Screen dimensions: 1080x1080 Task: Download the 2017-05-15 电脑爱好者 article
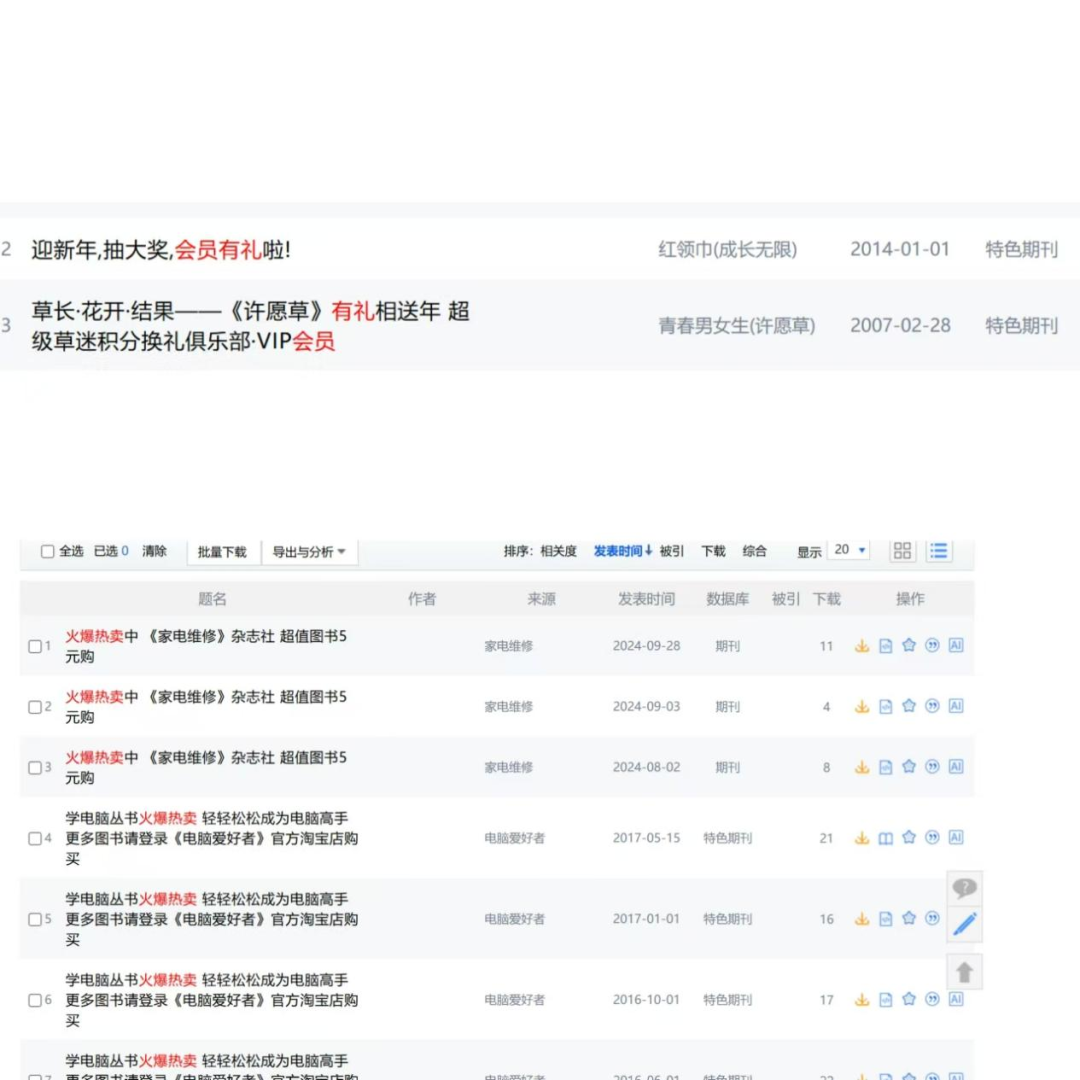(x=862, y=838)
